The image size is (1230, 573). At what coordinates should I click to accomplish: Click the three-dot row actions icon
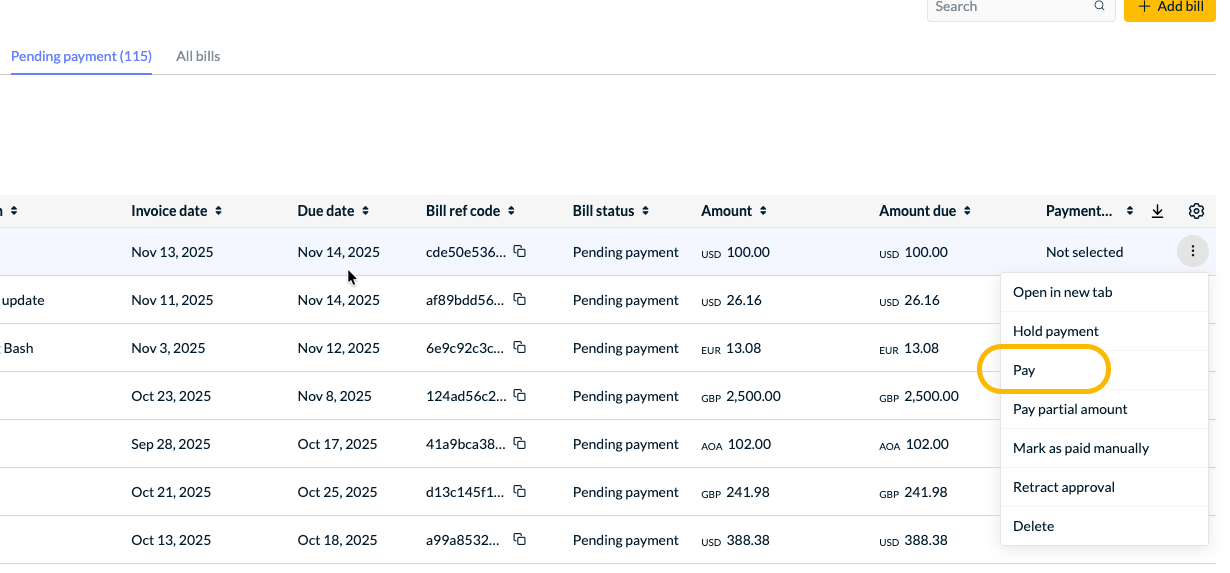click(1192, 252)
